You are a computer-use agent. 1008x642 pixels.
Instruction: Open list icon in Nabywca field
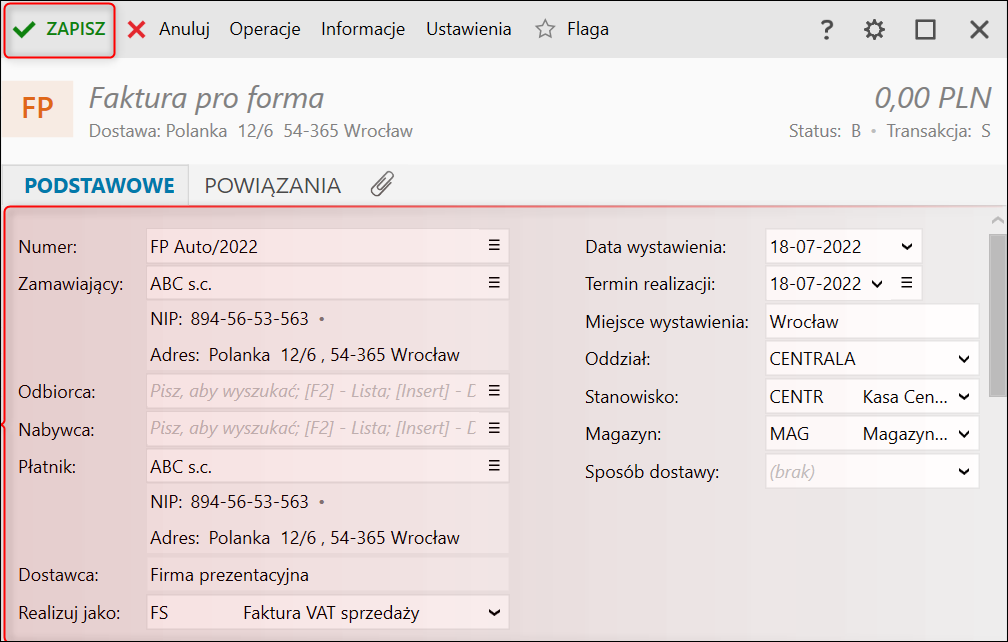point(494,428)
